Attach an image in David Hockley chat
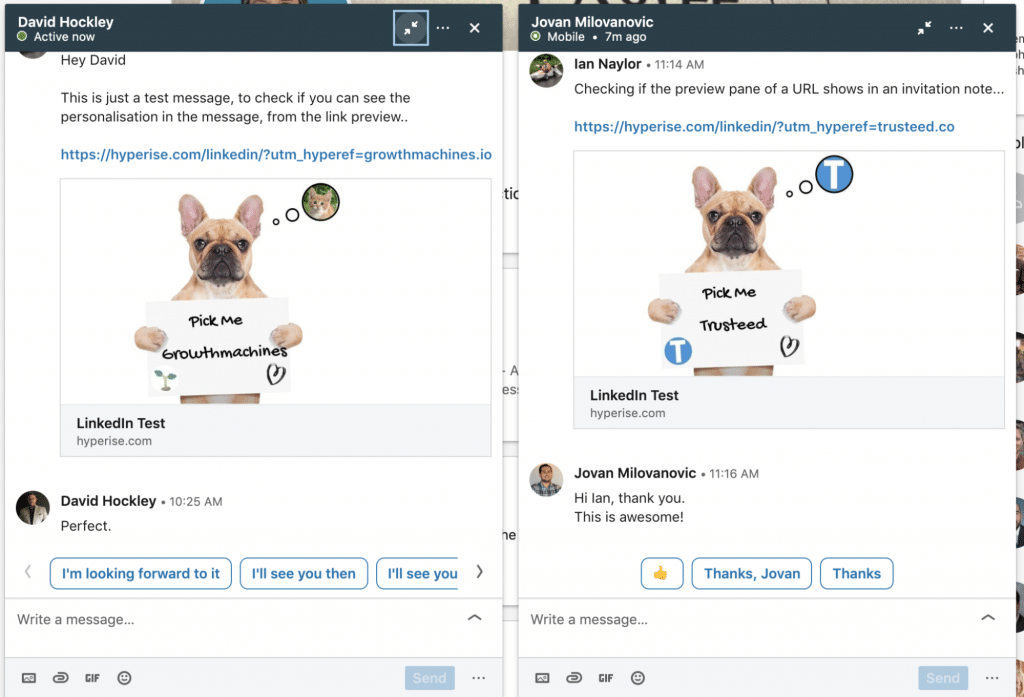1024x697 pixels. pos(30,678)
